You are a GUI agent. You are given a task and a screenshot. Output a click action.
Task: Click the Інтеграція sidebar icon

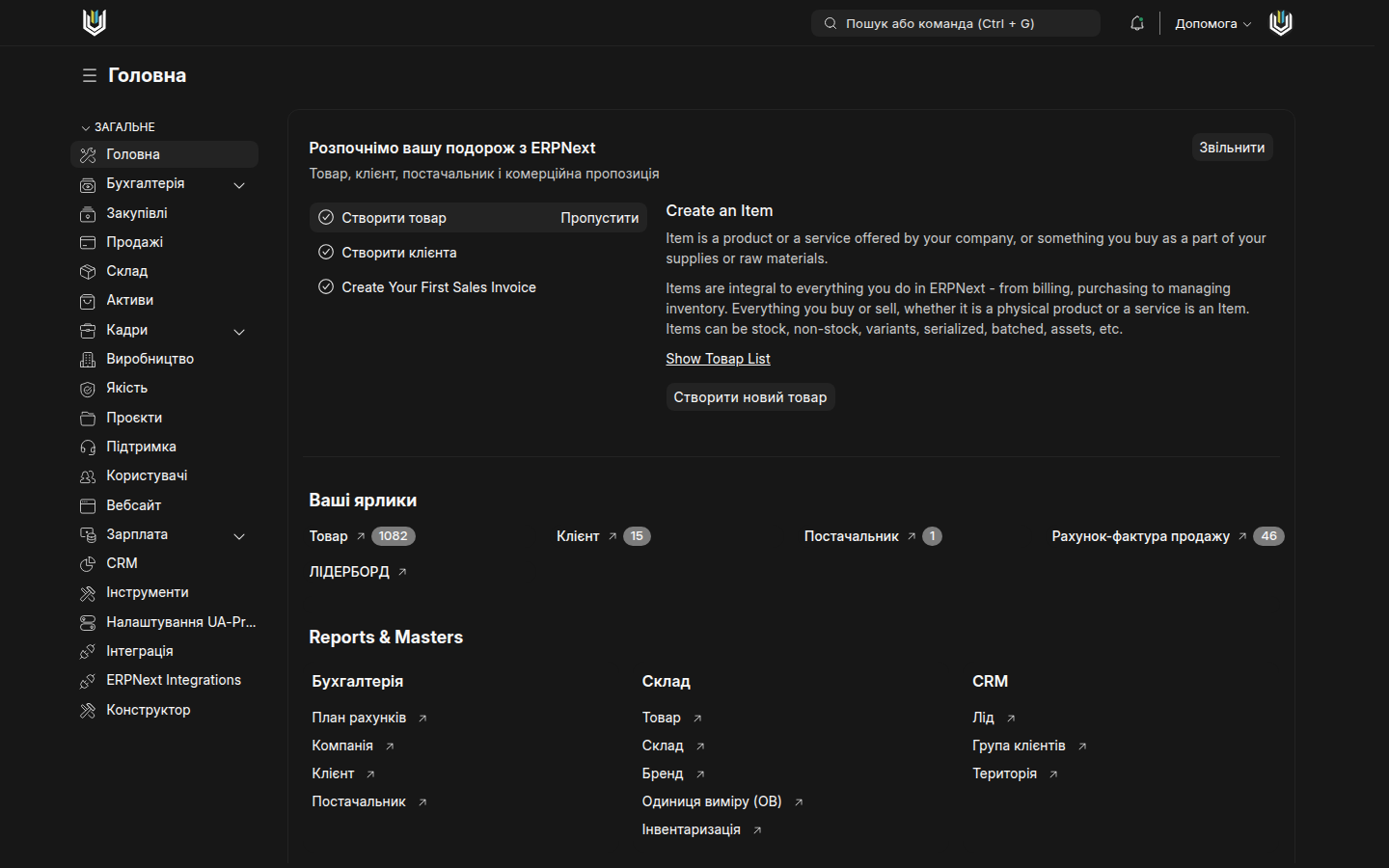(88, 652)
